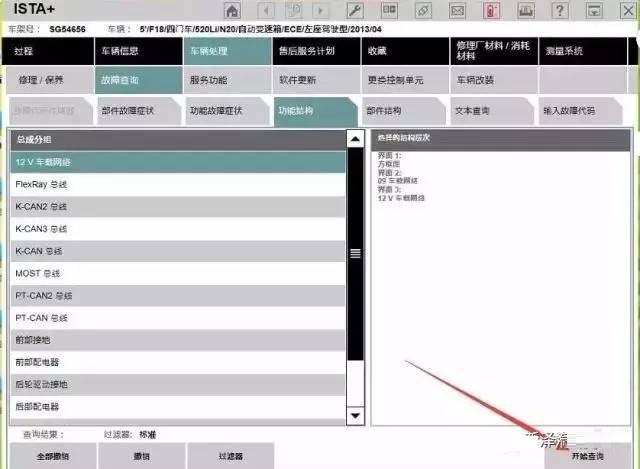Open the 车辆信息 main tab

click(x=138, y=51)
